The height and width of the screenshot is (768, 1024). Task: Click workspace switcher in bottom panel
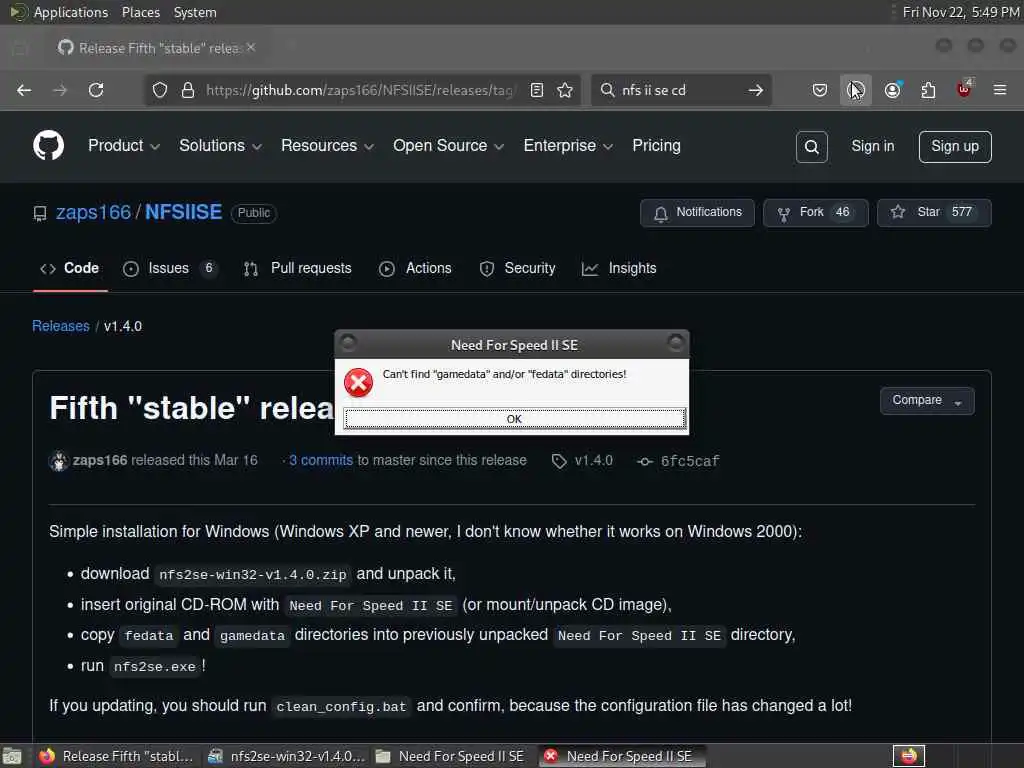pyautogui.click(x=908, y=756)
